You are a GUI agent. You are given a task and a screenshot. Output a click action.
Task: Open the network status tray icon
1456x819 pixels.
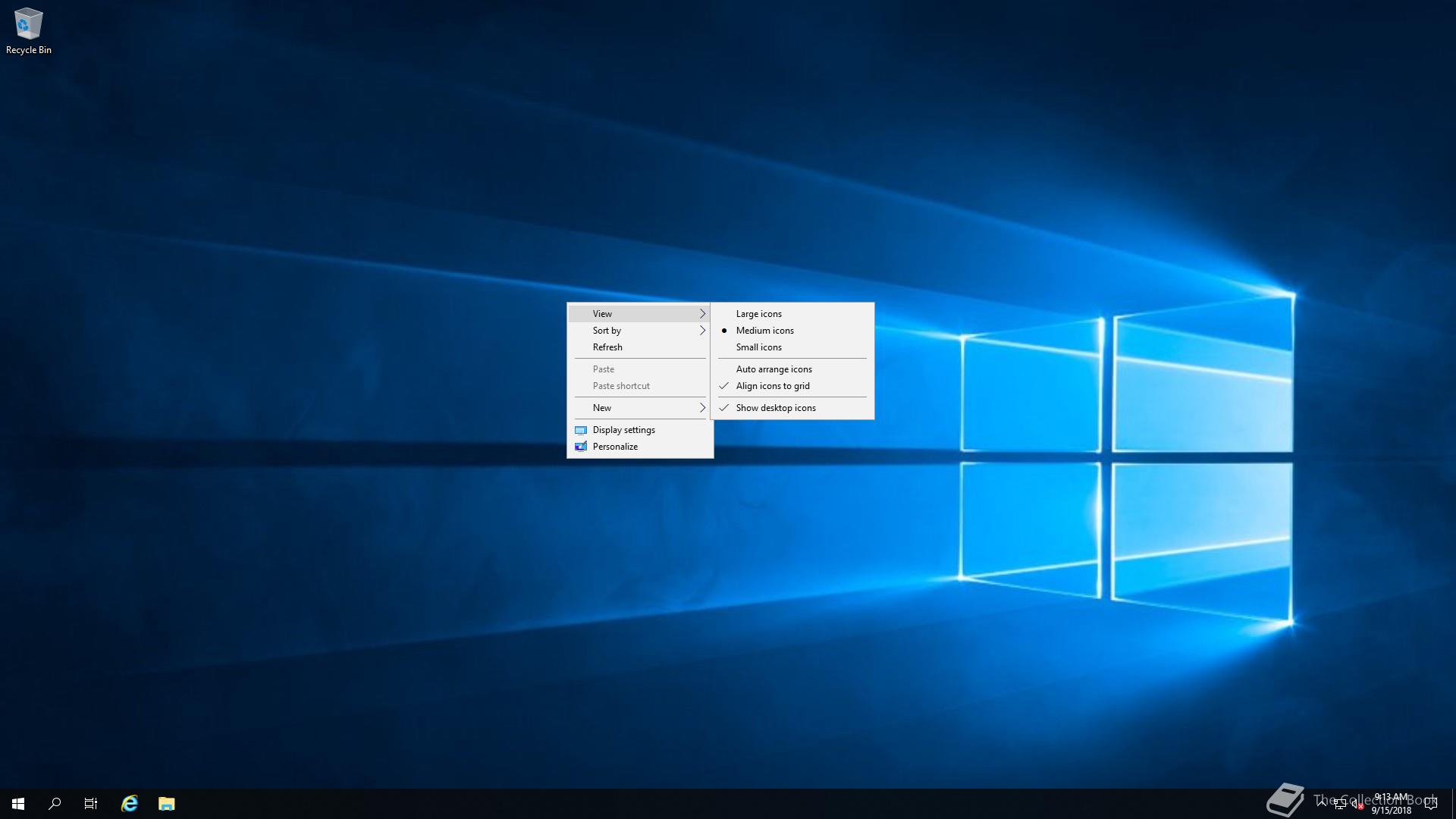(1340, 804)
